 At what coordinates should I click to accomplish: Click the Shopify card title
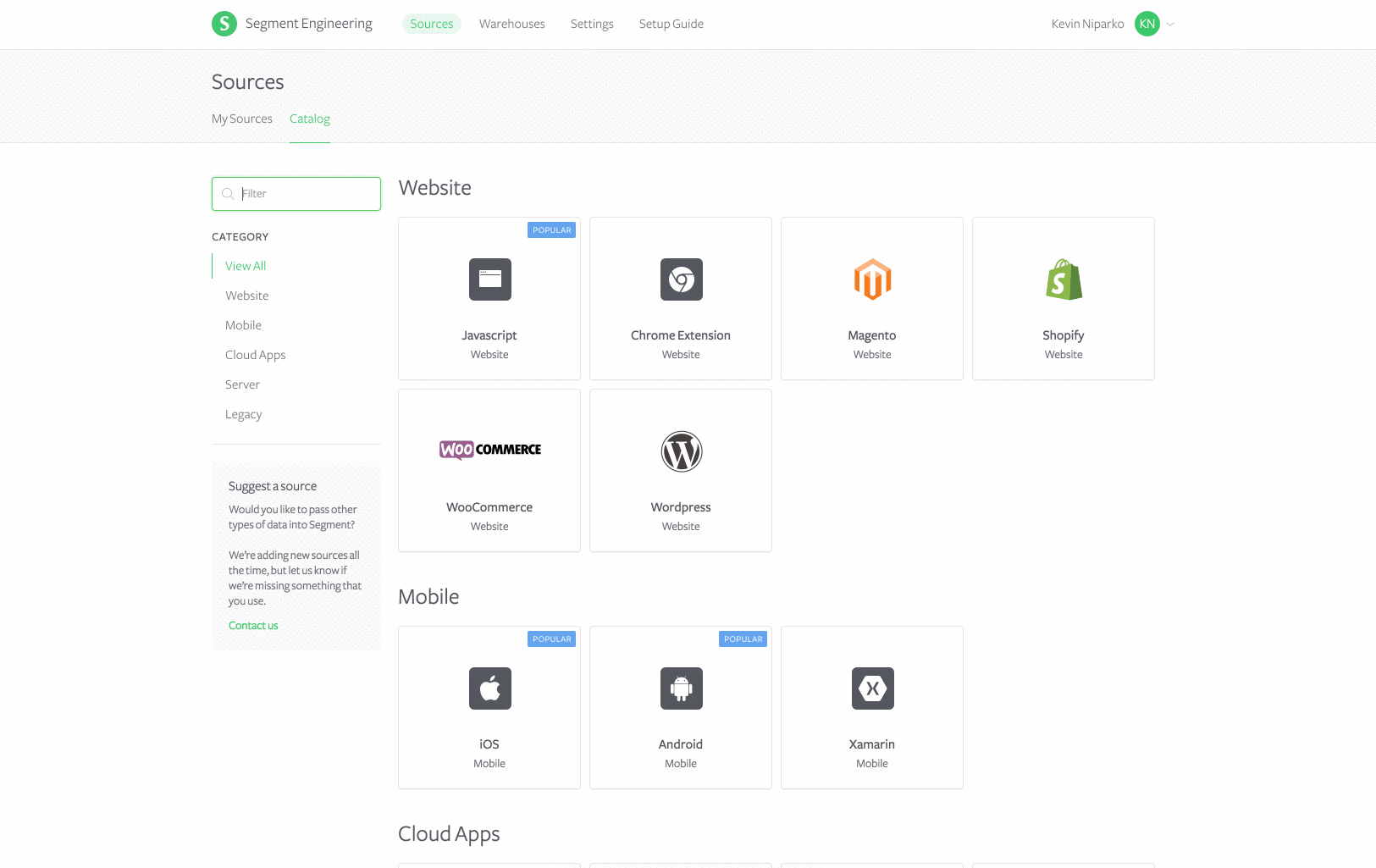1064,335
